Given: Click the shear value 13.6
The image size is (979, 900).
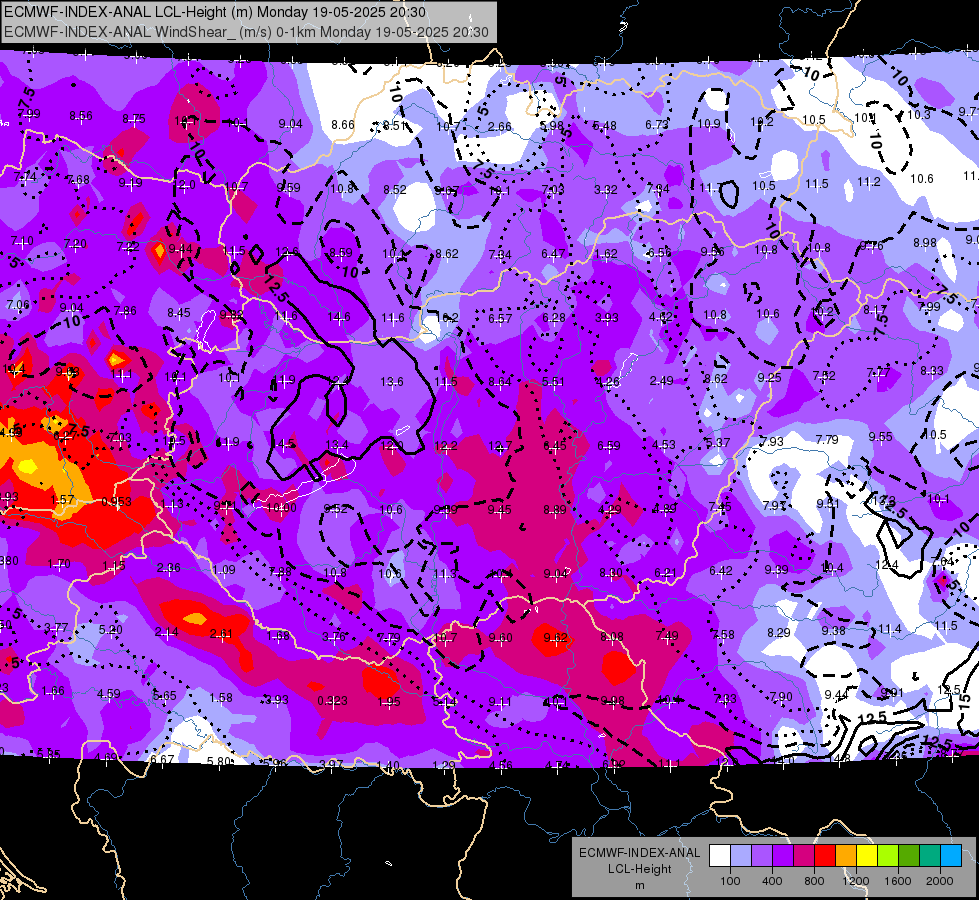Looking at the screenshot, I should pos(391,381).
